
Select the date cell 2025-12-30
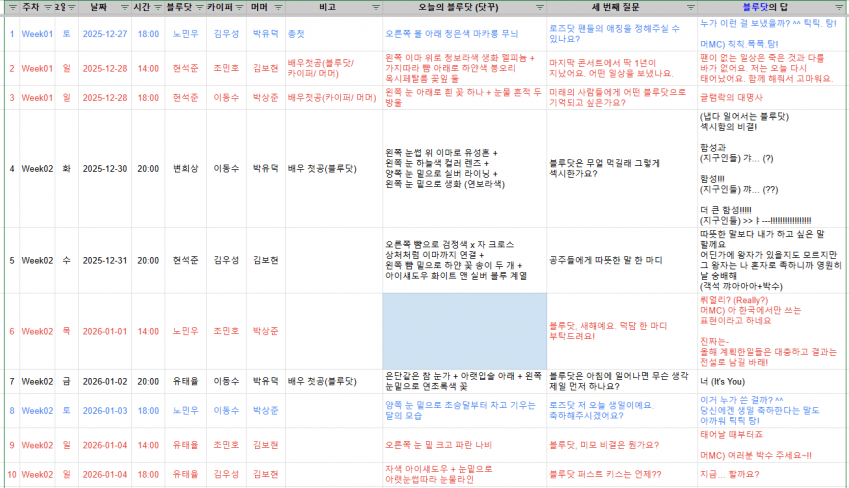point(105,169)
